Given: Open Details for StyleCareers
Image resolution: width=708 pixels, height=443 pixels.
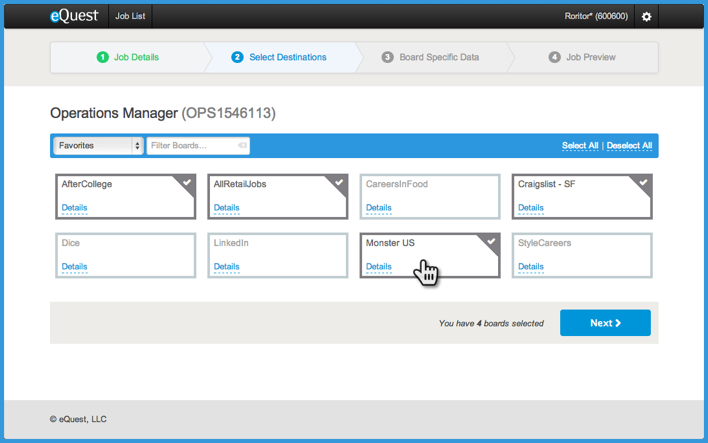Looking at the screenshot, I should coord(531,266).
